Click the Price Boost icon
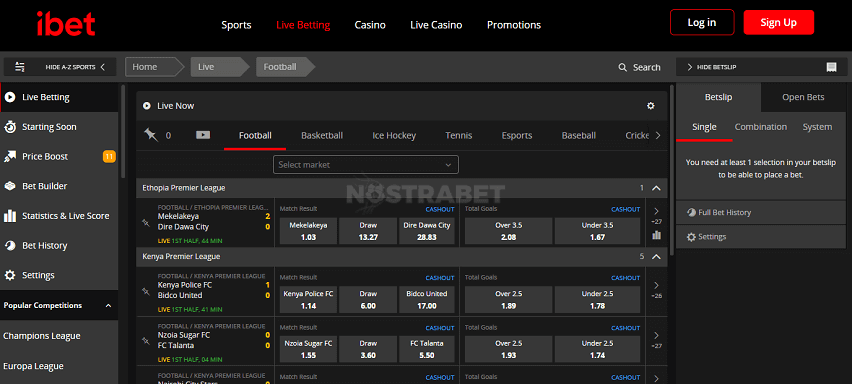 [x=10, y=157]
